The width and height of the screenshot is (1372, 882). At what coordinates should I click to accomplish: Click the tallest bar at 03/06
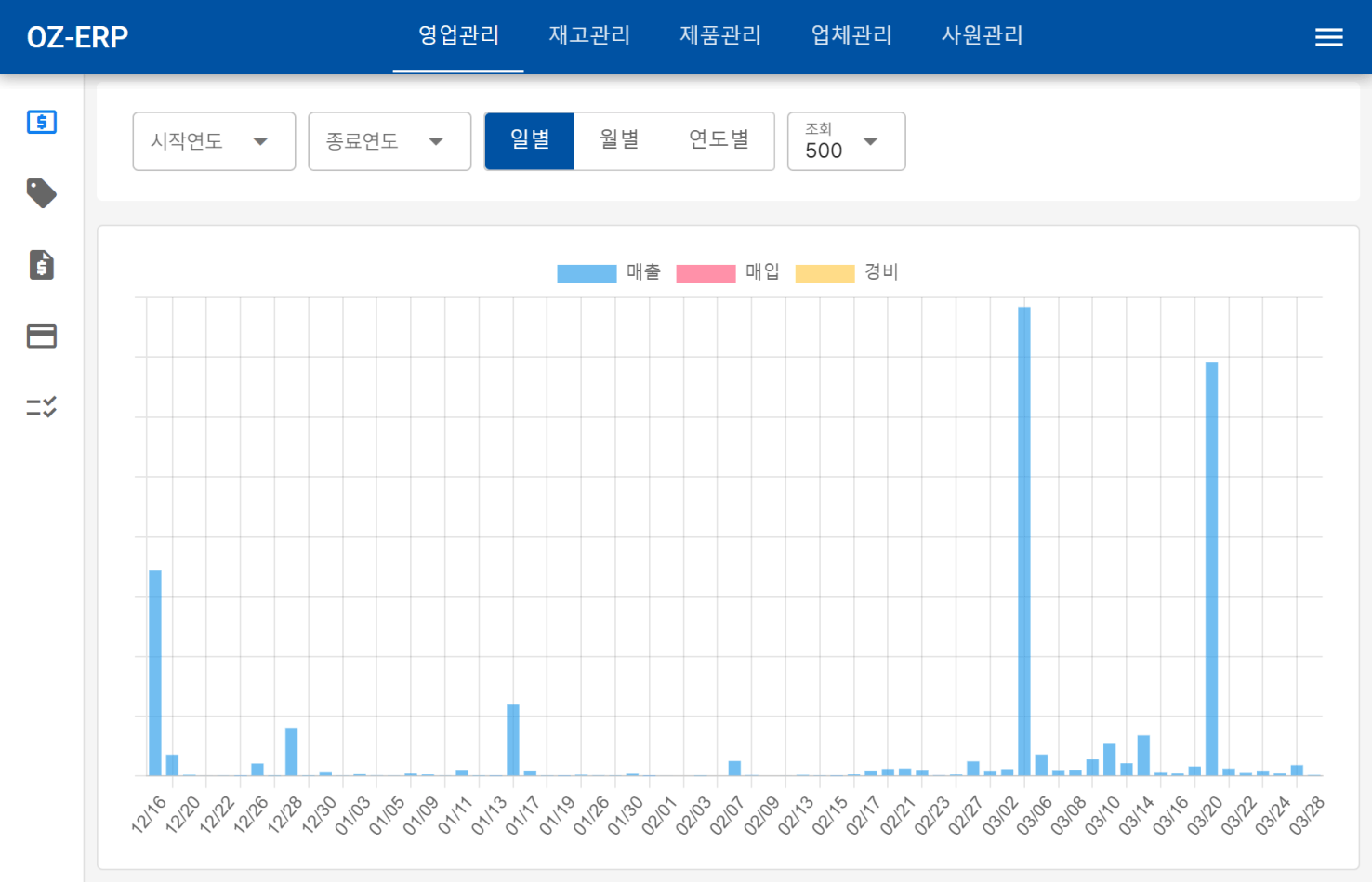(1023, 539)
